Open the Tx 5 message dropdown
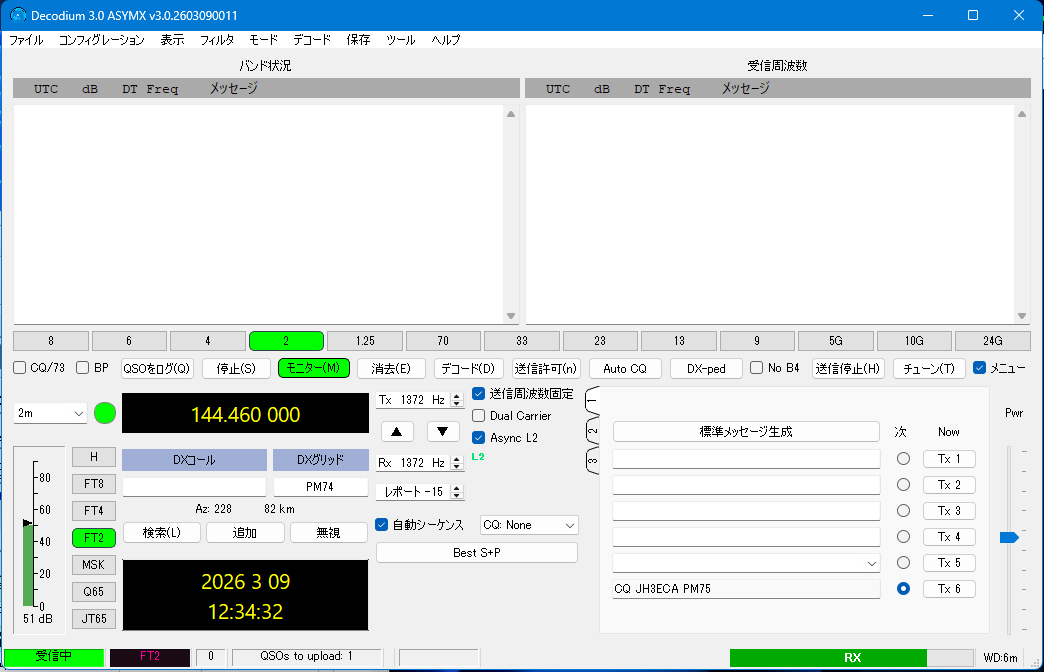 870,564
